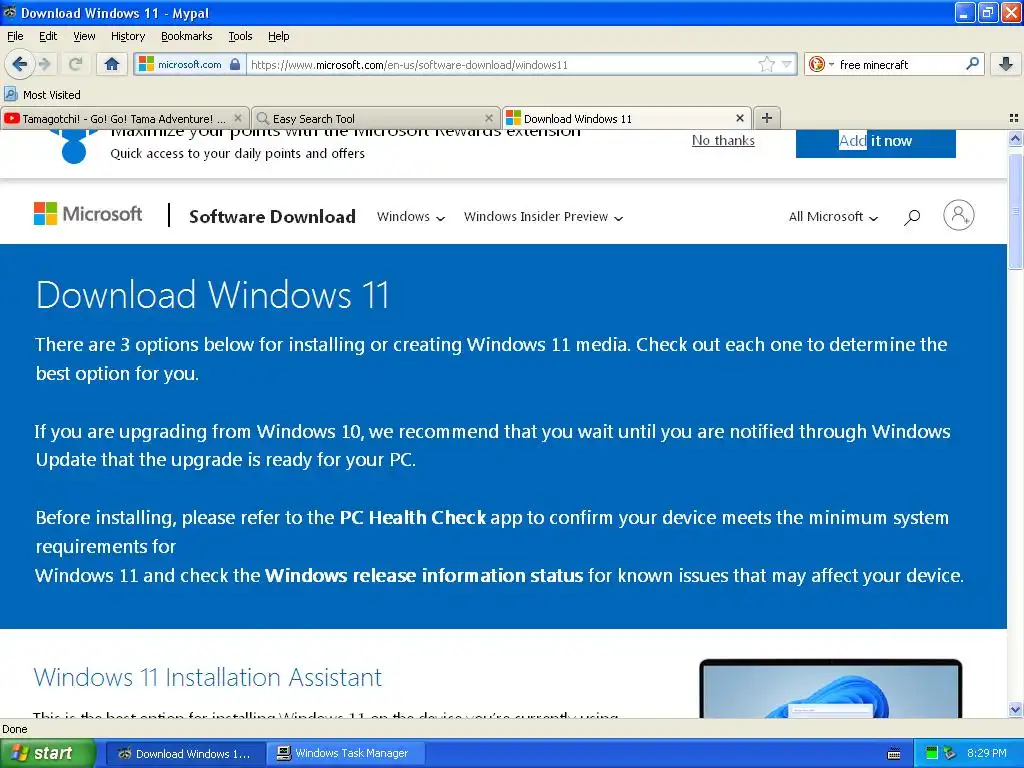Image resolution: width=1024 pixels, height=768 pixels.
Task: Open the Software Download link
Action: [272, 217]
